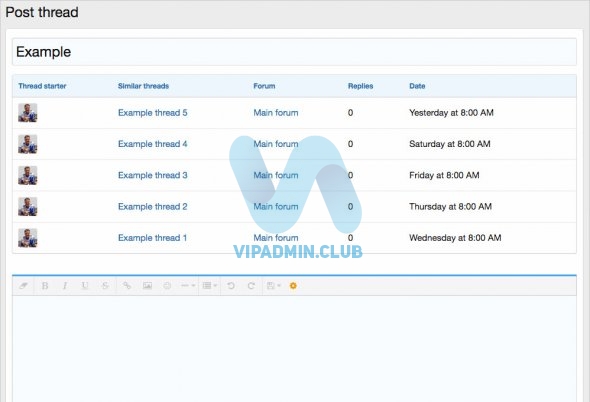
Task: Open Example thread 2 link
Action: pyautogui.click(x=152, y=206)
